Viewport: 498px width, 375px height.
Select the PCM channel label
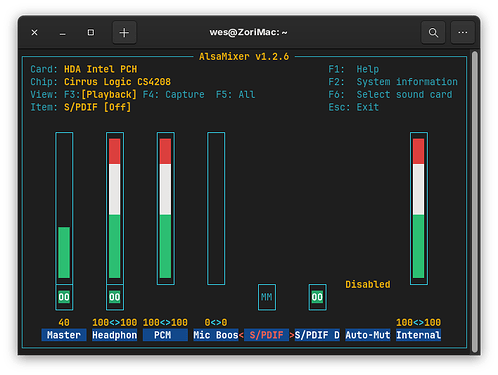pos(165,335)
